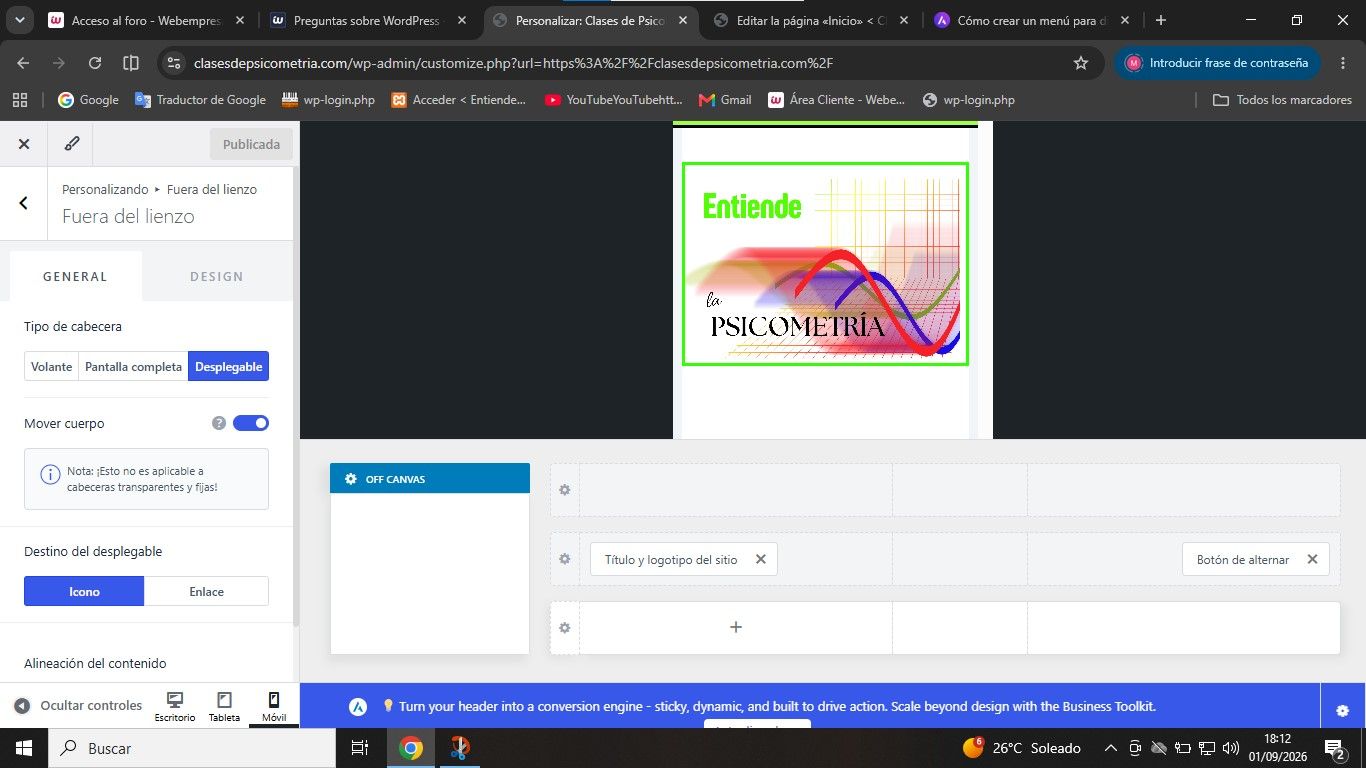Switch preview to Tableta device

point(224,707)
